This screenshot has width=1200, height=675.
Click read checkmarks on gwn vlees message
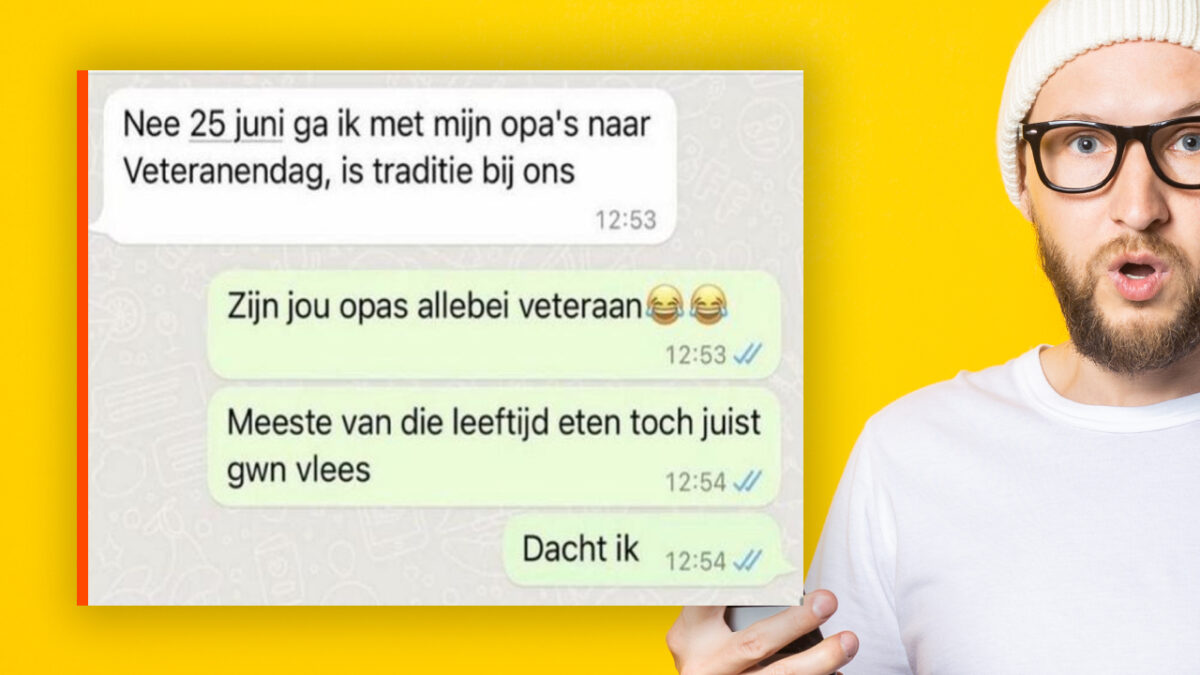coord(747,482)
